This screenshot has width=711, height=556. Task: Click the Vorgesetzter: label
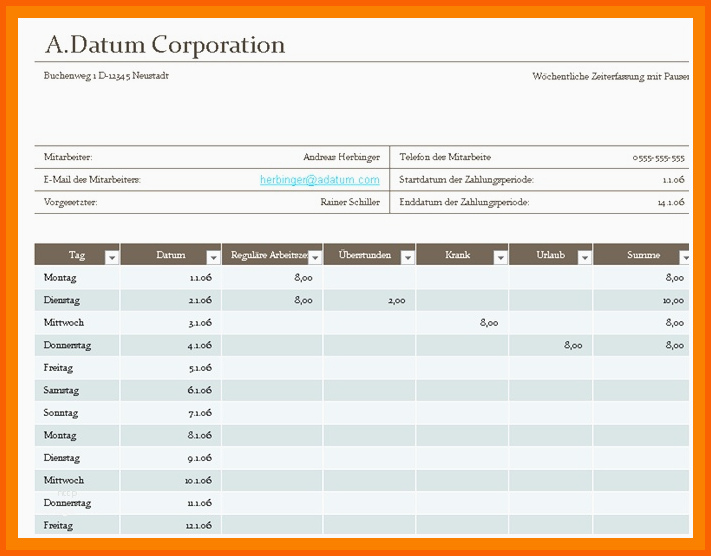point(70,202)
